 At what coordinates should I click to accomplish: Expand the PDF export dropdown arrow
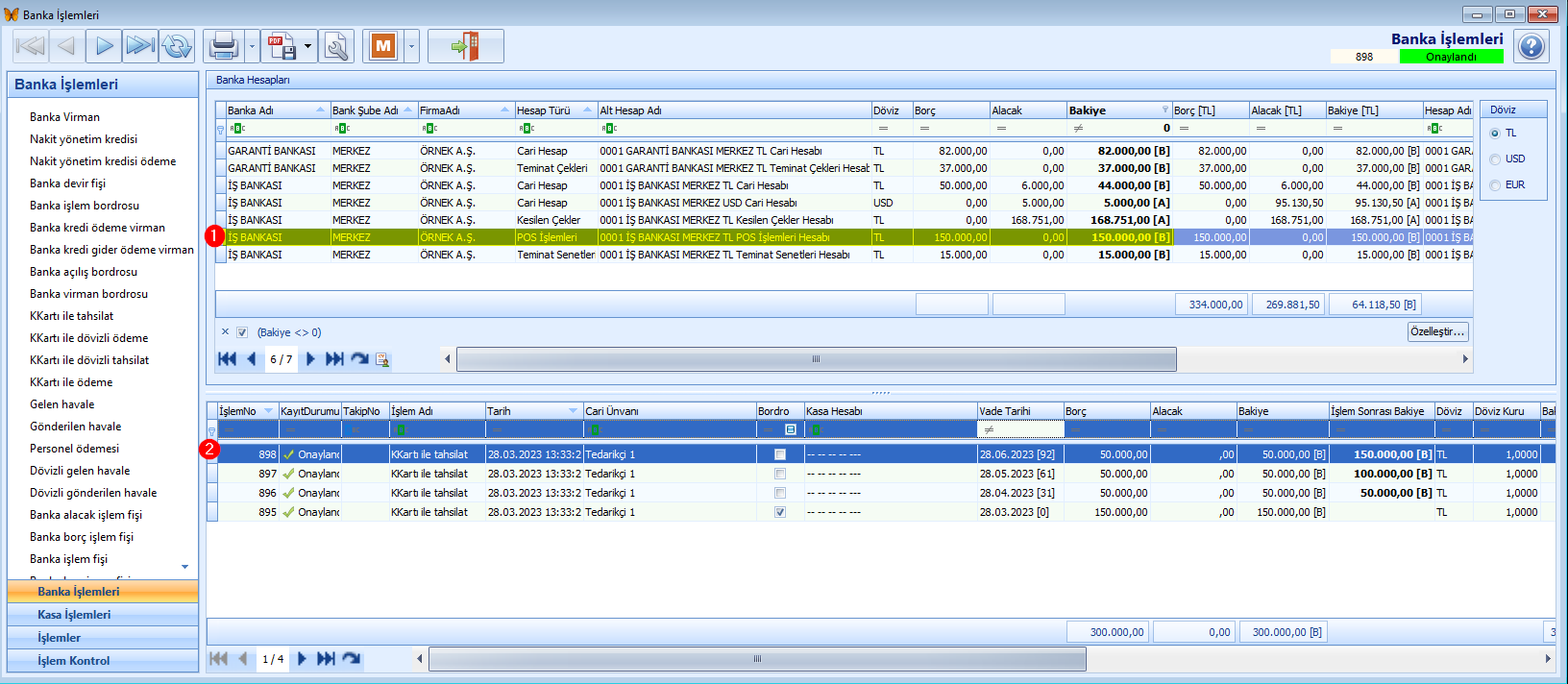(307, 46)
